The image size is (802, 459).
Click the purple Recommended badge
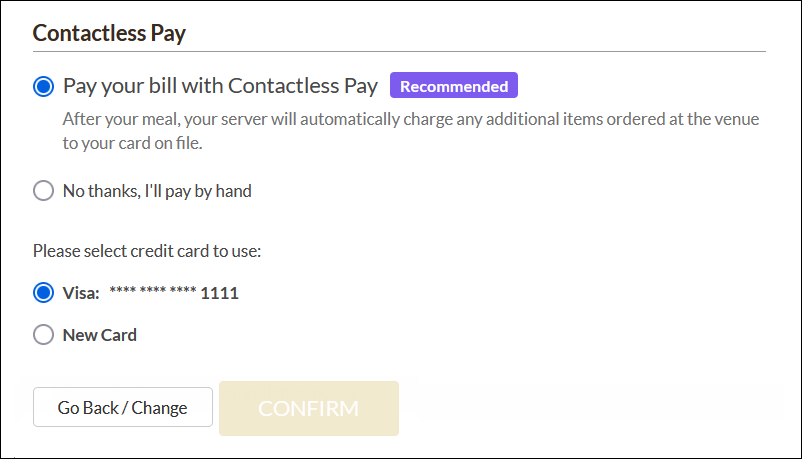point(454,86)
